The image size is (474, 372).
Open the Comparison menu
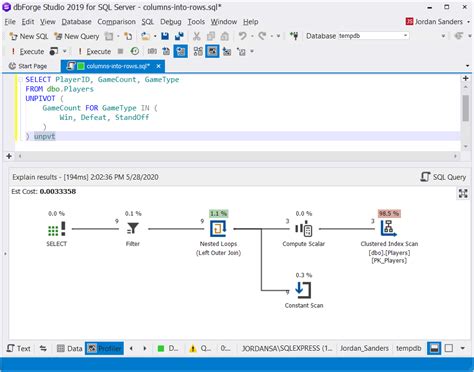(x=116, y=22)
